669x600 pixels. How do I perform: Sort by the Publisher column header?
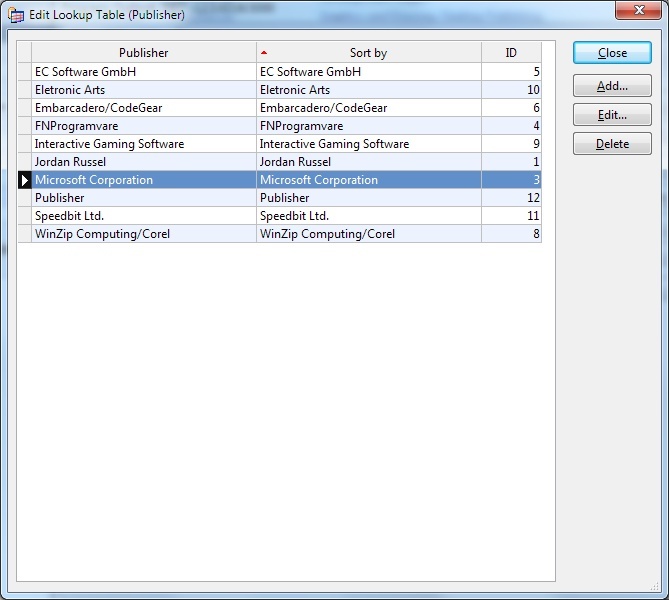tap(143, 53)
